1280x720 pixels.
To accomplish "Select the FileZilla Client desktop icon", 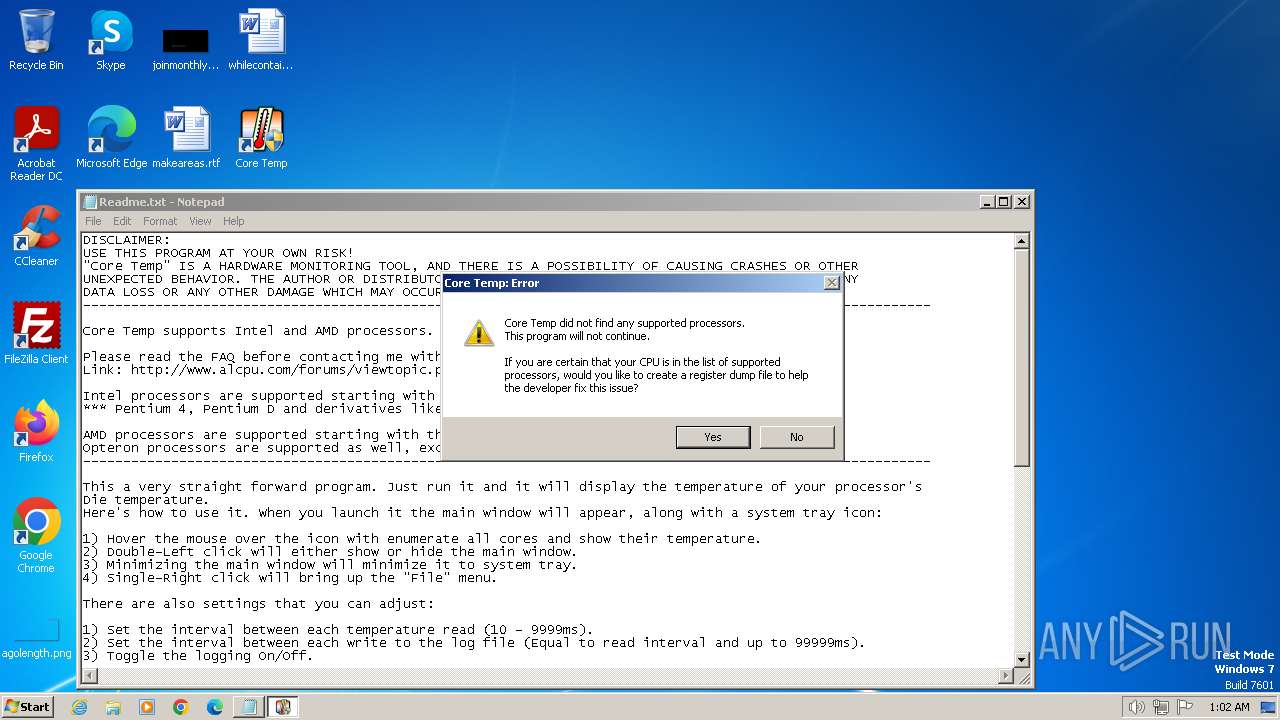I will pyautogui.click(x=36, y=334).
